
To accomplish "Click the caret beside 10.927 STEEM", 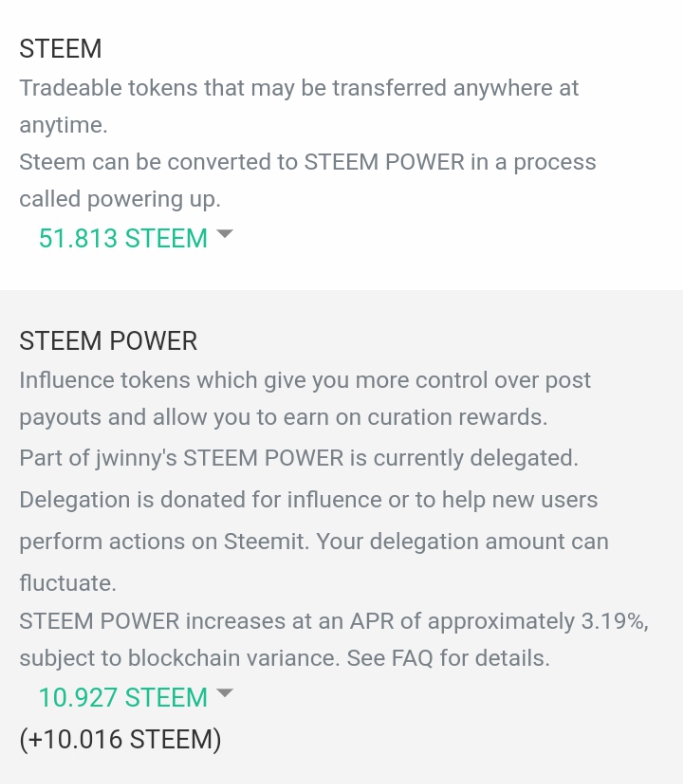I will pyautogui.click(x=225, y=692).
